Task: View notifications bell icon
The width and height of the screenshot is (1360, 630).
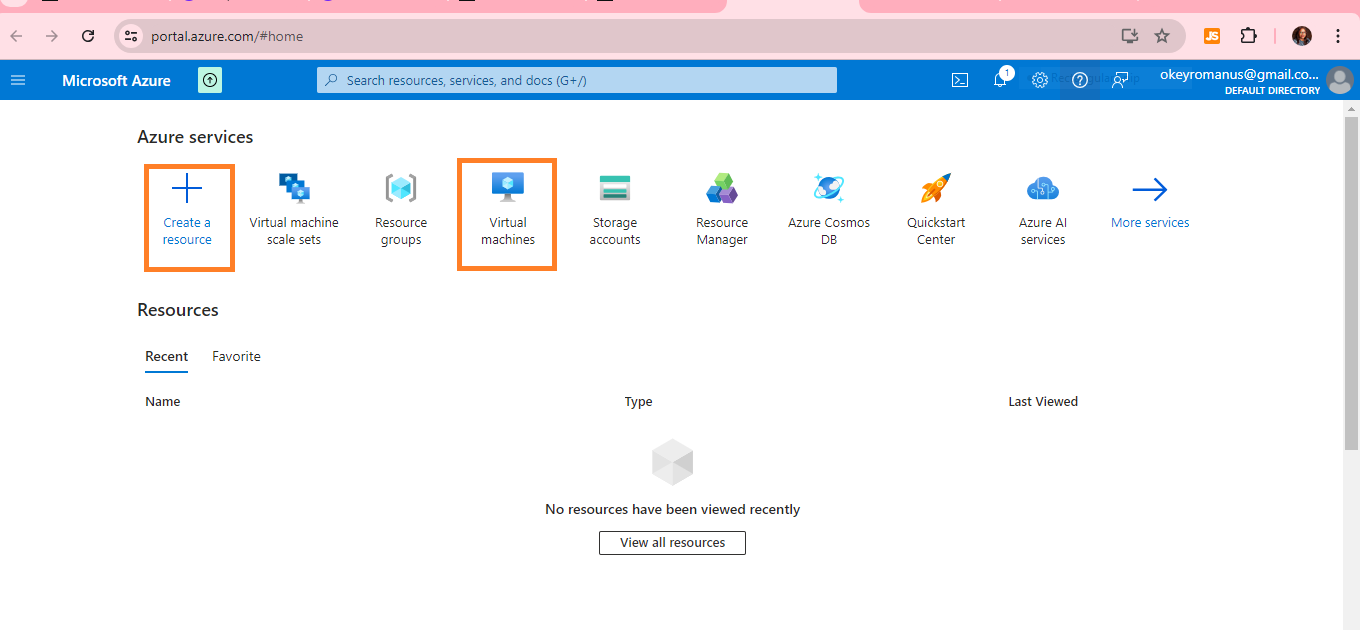Action: coord(1000,80)
